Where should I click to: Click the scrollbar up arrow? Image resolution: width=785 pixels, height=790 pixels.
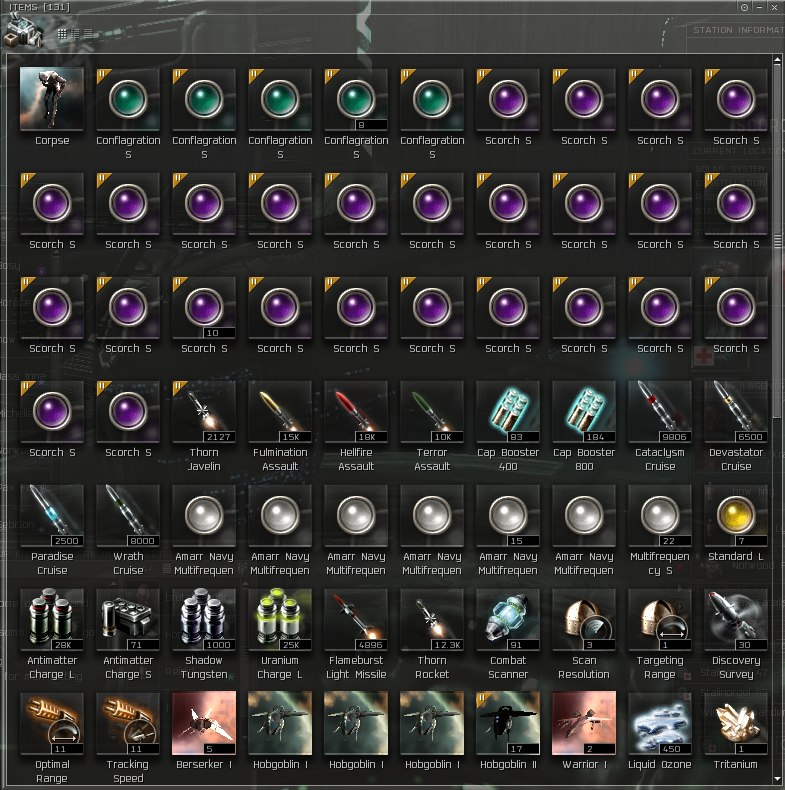point(777,60)
